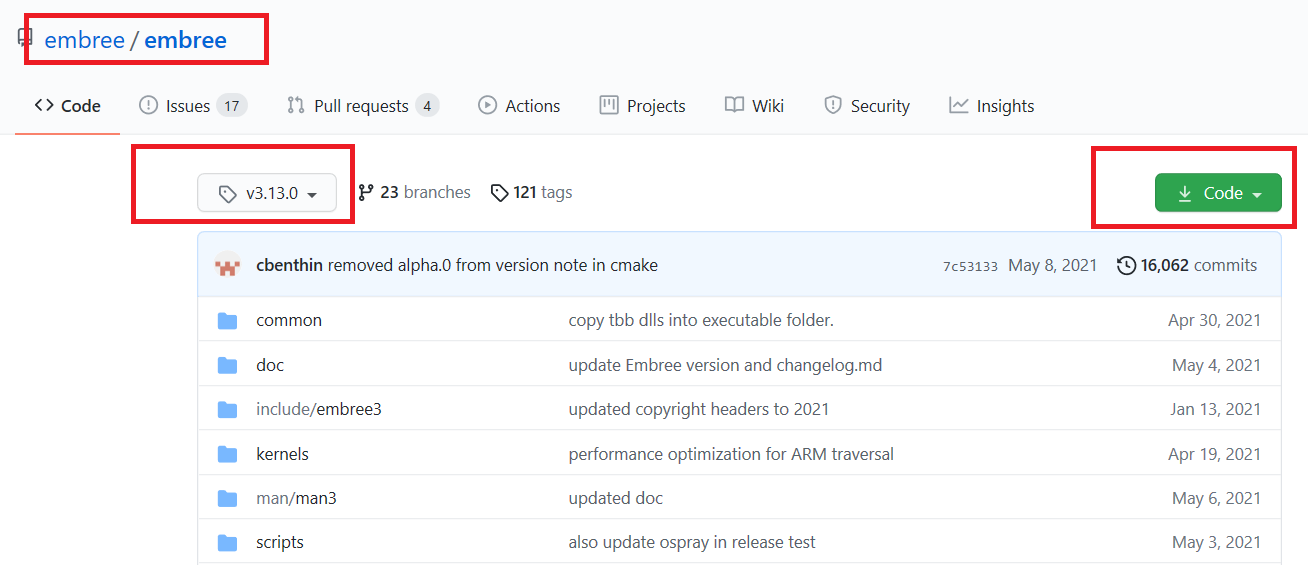Open the embree owner link
The image size is (1308, 565).
click(84, 40)
